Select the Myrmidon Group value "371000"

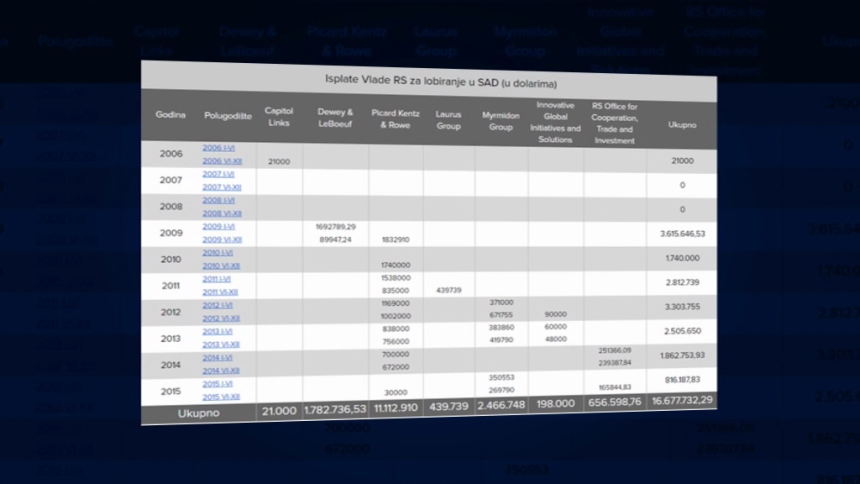(x=501, y=302)
